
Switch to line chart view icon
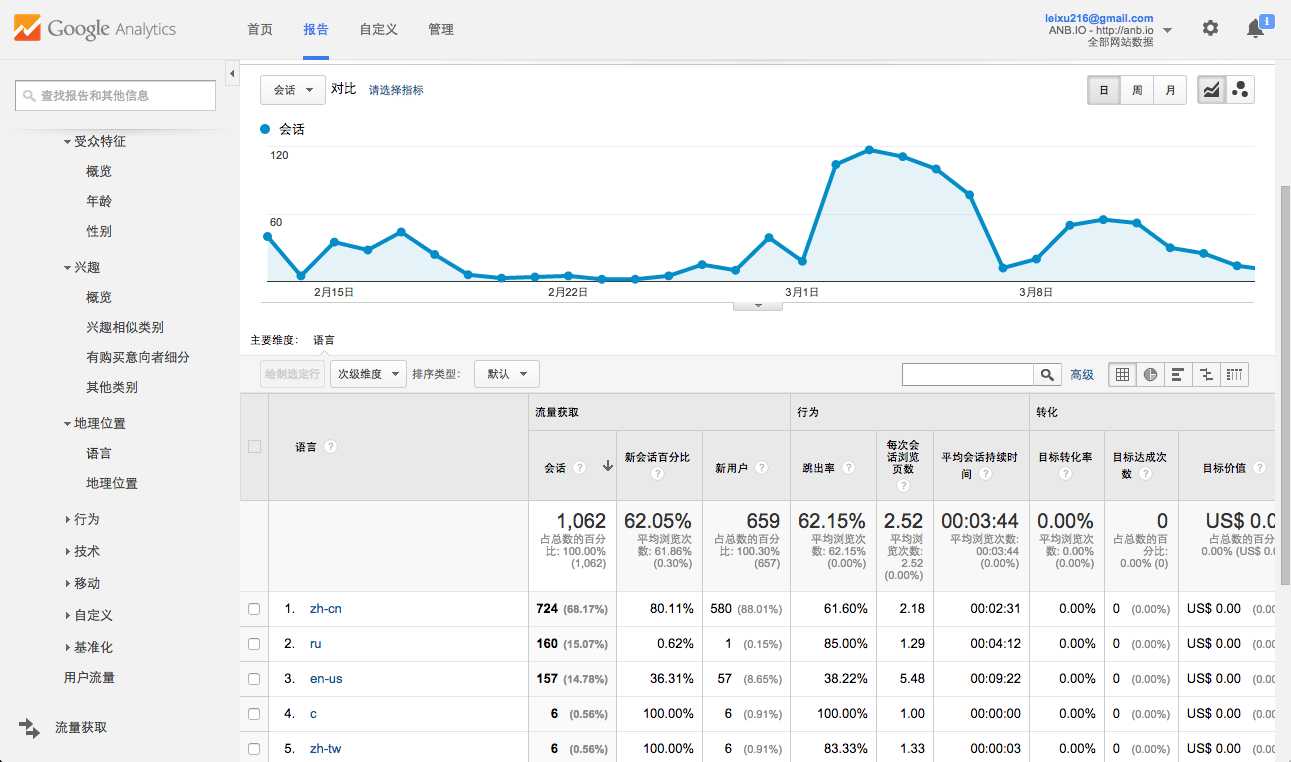pyautogui.click(x=1211, y=90)
